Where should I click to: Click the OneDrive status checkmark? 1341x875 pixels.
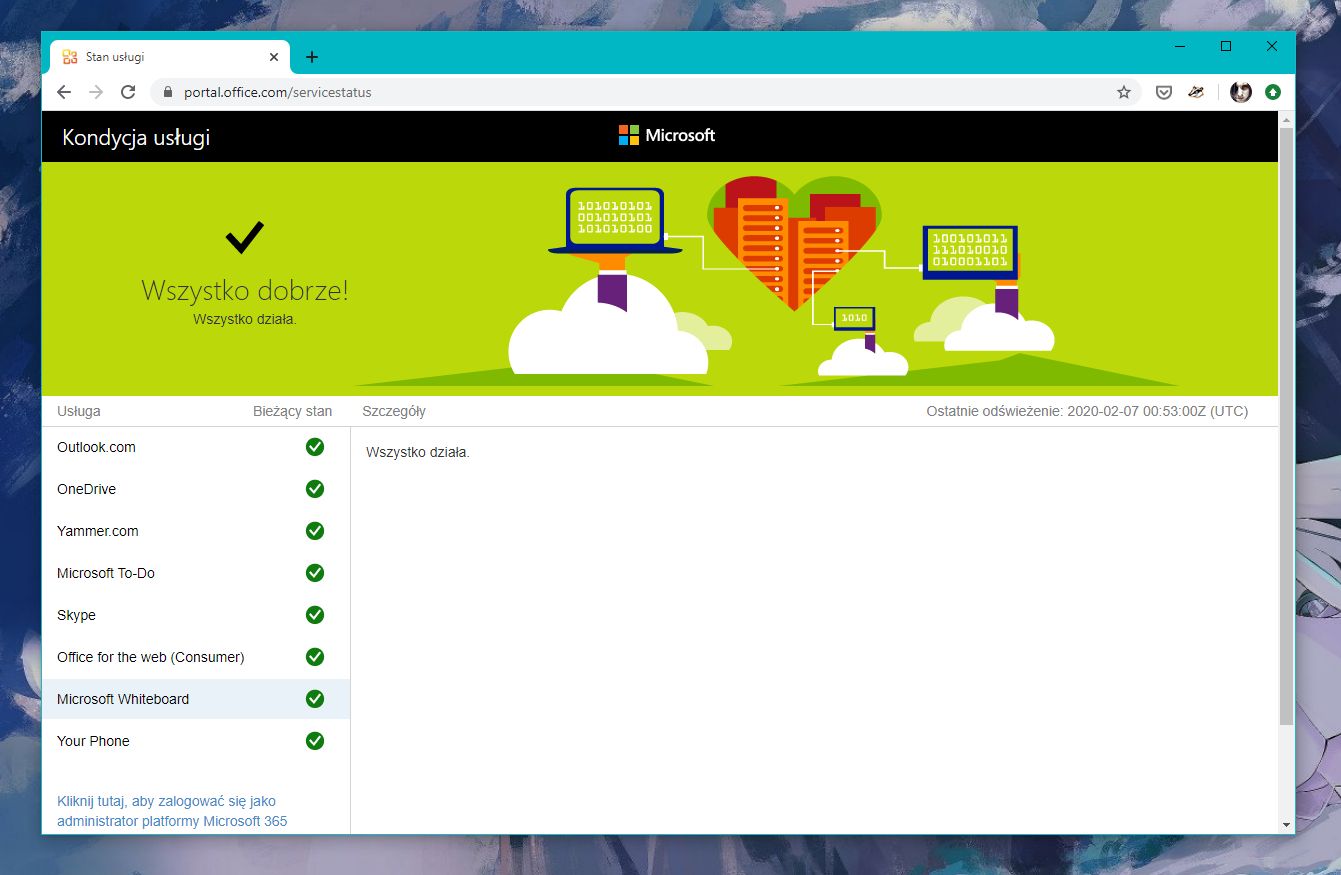[x=315, y=489]
